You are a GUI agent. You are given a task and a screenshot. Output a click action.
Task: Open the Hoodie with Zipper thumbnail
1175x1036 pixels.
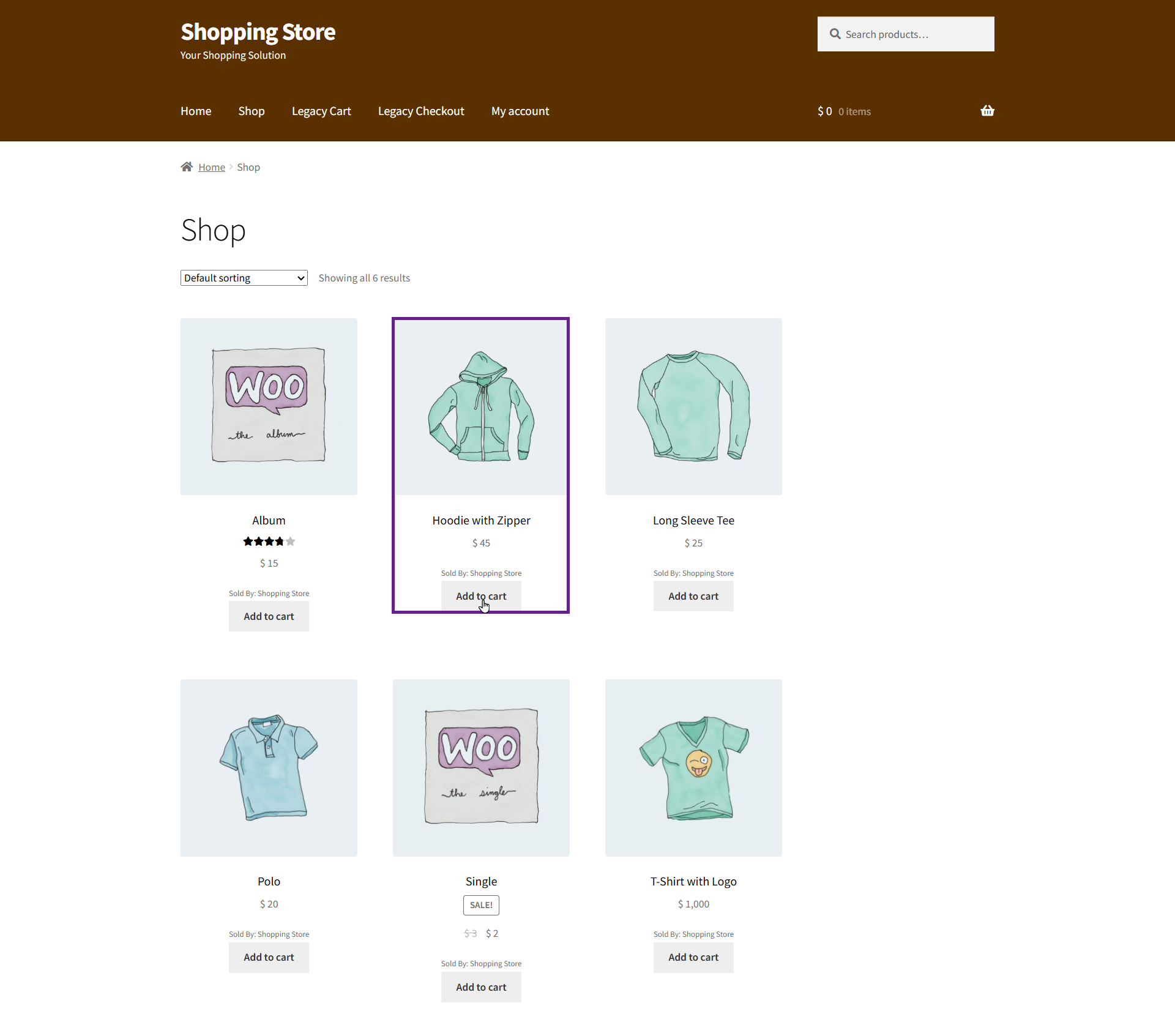(x=481, y=406)
